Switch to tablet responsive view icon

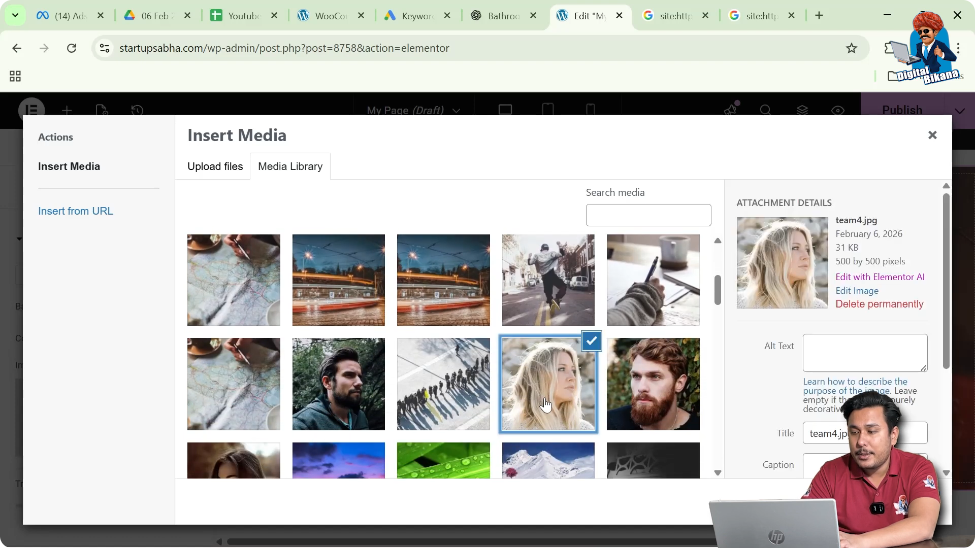click(x=548, y=110)
